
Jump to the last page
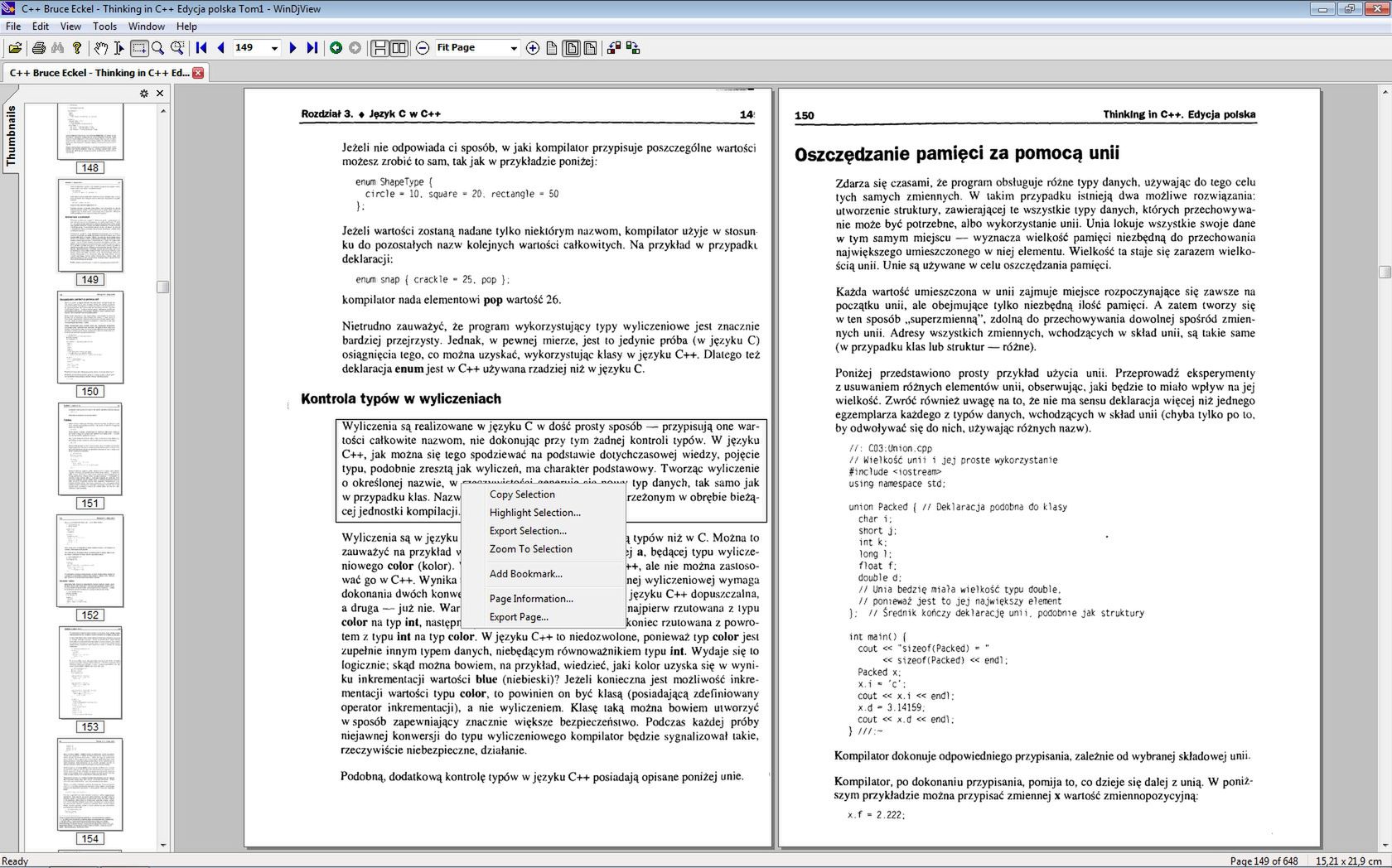click(x=312, y=48)
